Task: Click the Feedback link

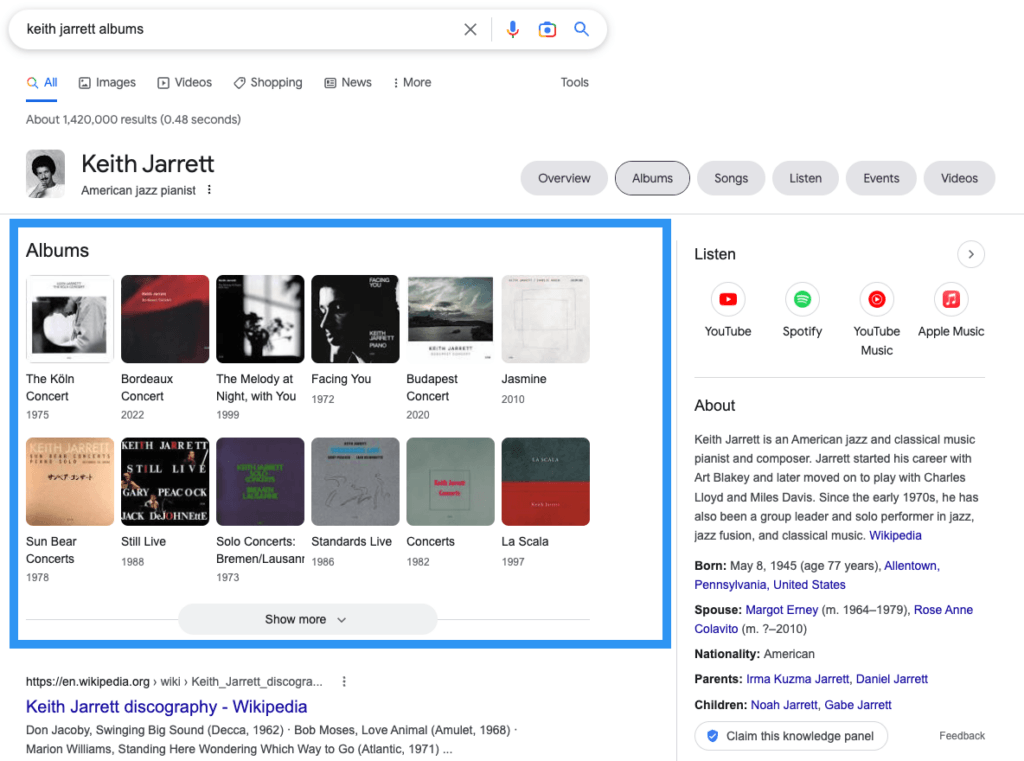Action: tap(962, 736)
